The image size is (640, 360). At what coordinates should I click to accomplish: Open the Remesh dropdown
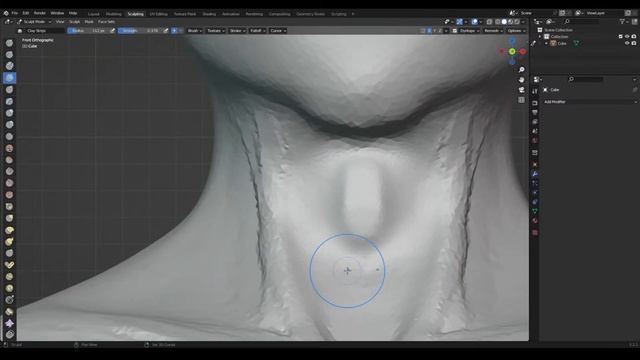pyautogui.click(x=493, y=31)
